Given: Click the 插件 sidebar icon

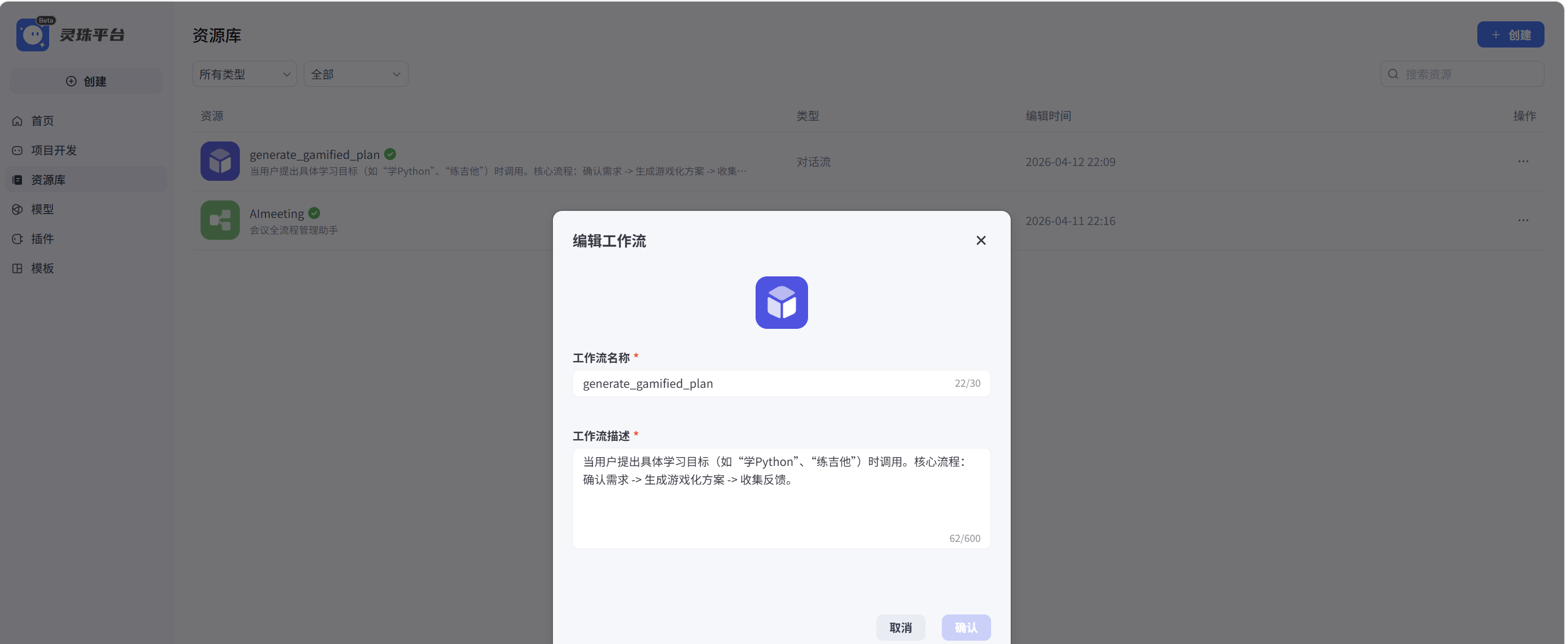Looking at the screenshot, I should (17, 239).
